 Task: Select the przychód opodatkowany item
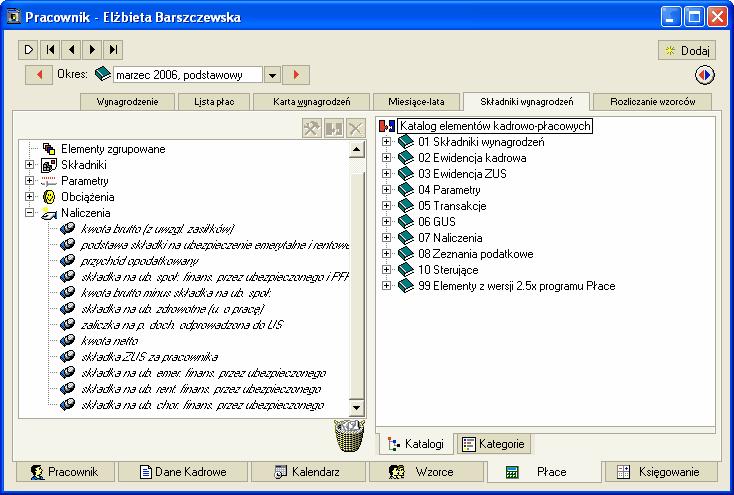pos(139,260)
